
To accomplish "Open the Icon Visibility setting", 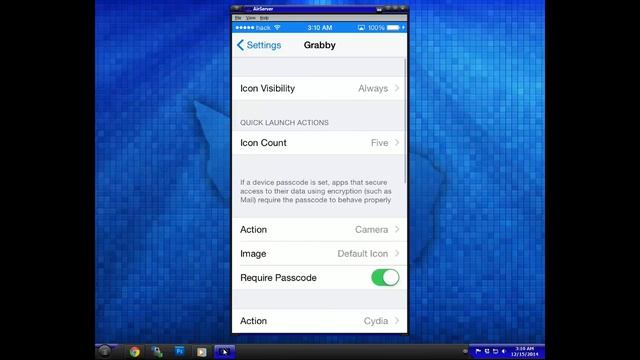I will point(319,88).
